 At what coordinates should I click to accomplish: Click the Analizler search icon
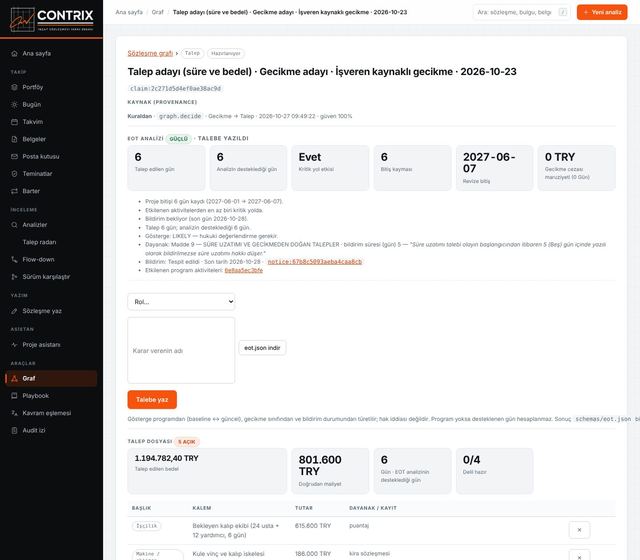14,224
